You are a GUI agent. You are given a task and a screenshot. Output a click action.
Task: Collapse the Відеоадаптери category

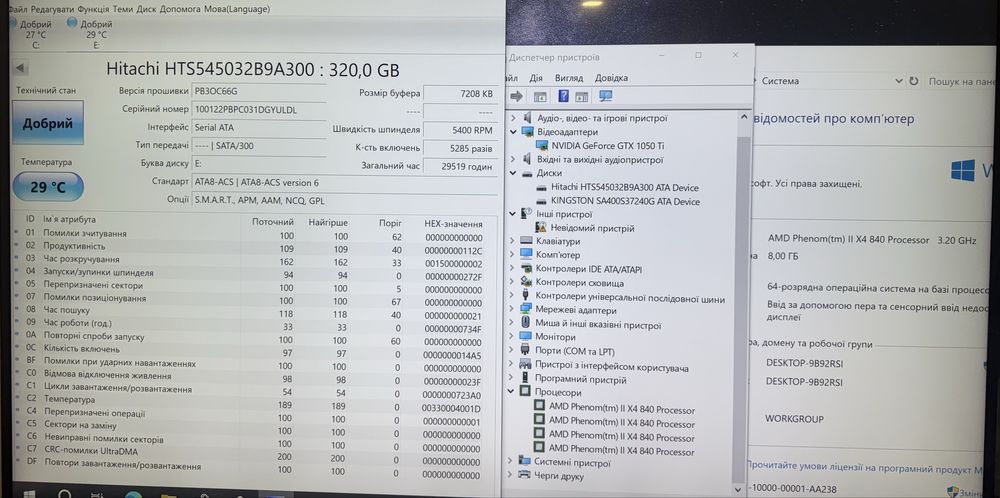point(513,131)
